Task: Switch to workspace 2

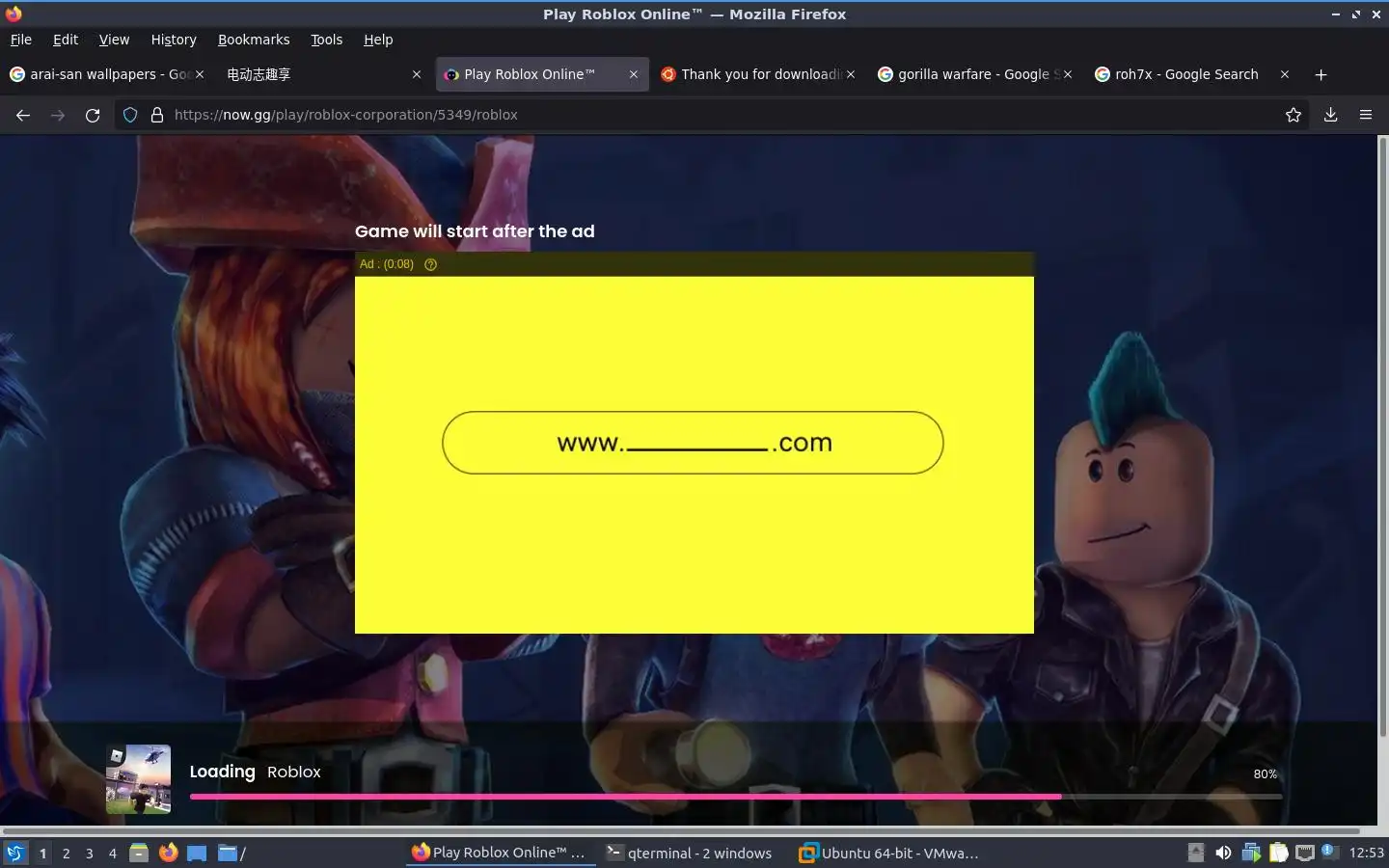Action: [66, 854]
